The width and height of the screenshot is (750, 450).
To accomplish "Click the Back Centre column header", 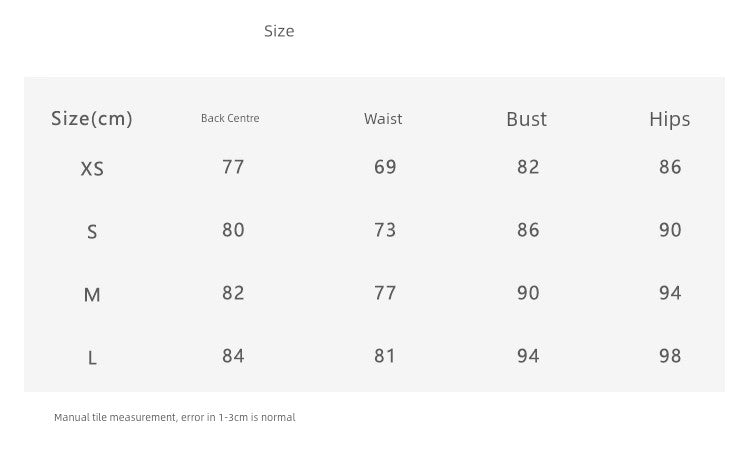I will click(x=230, y=118).
